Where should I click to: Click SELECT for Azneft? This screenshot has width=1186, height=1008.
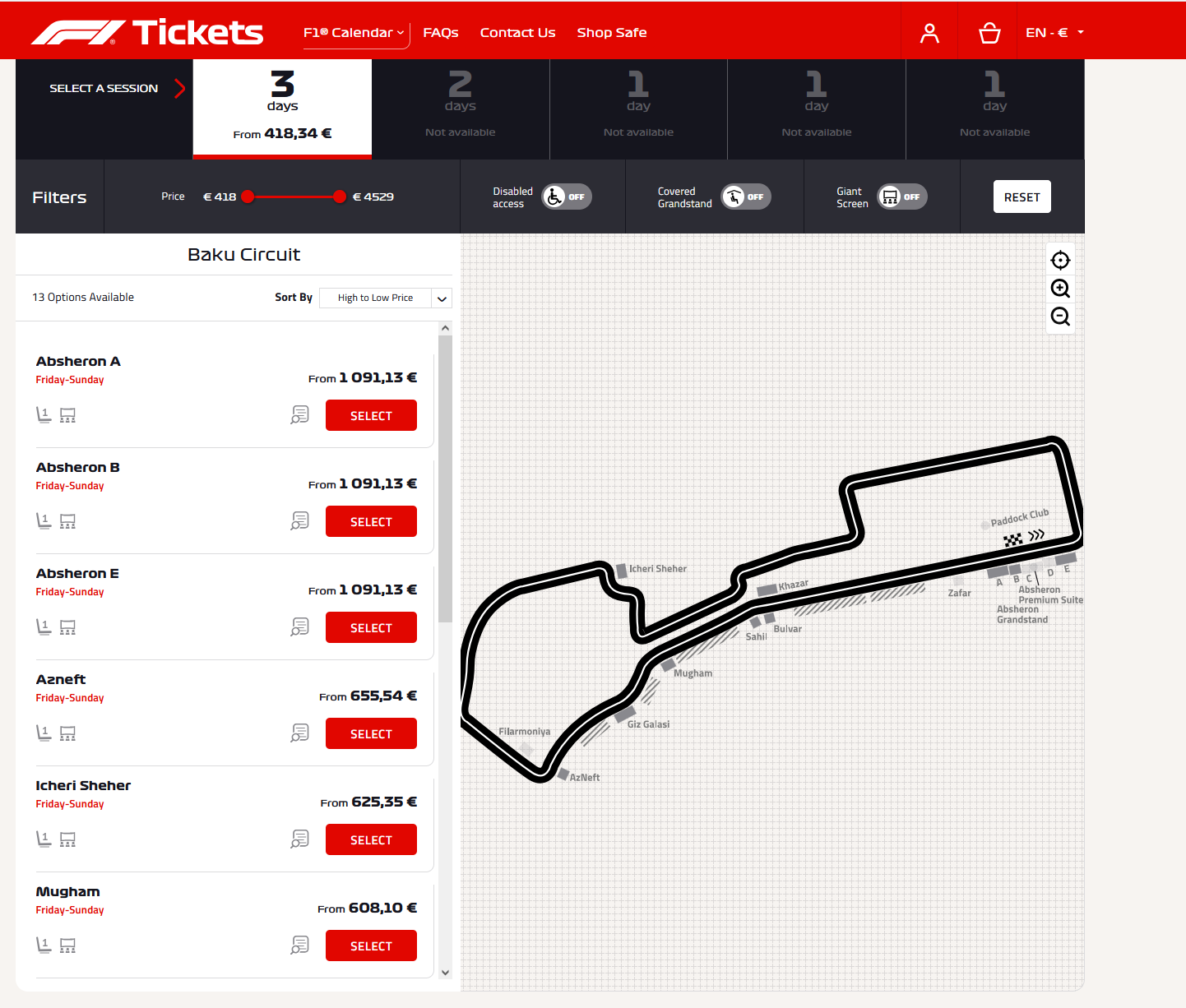coord(371,733)
